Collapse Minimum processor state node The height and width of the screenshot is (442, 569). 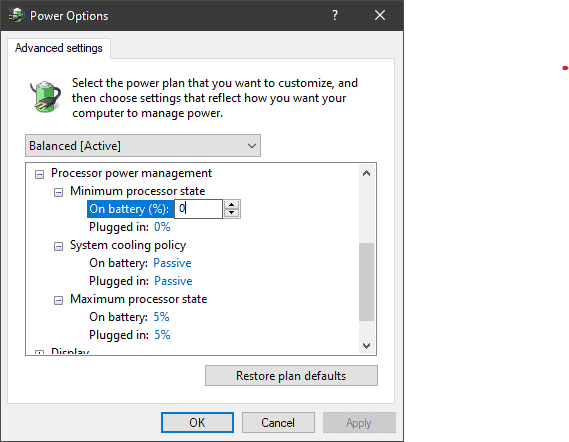pos(58,192)
